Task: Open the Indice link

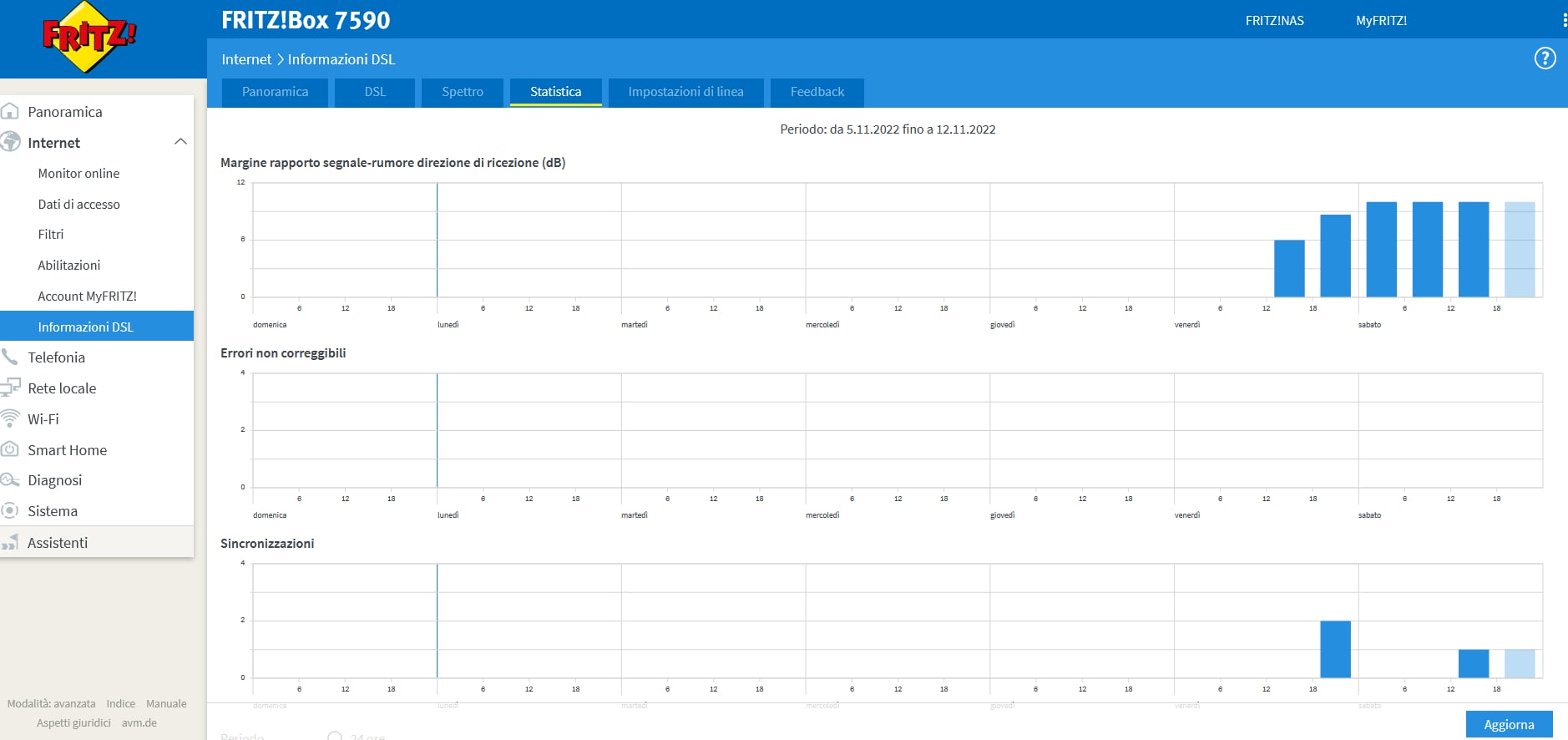Action: (x=120, y=704)
